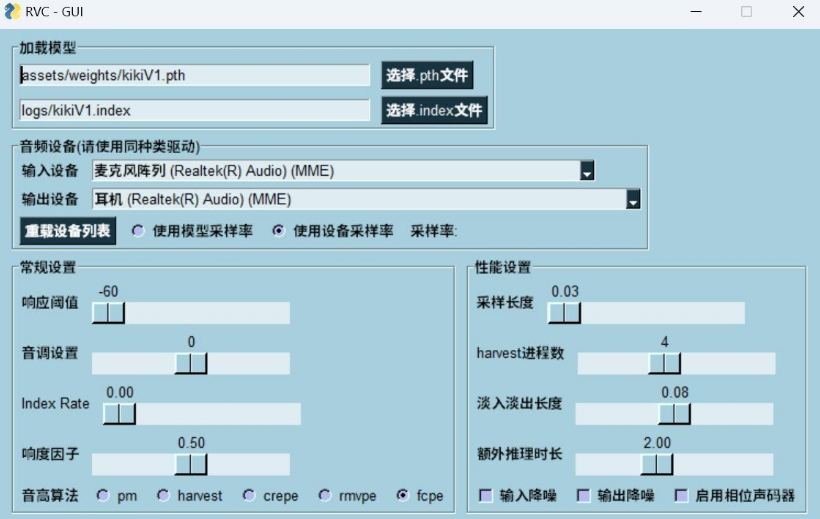Click the 响应阈值 slider handle
The height and width of the screenshot is (519, 820).
tap(108, 313)
